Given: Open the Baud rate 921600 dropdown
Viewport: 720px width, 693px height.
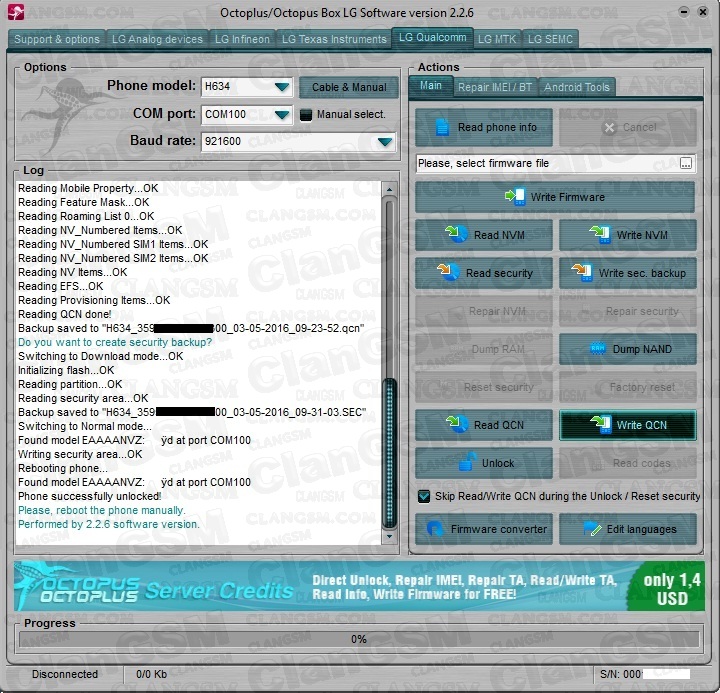Looking at the screenshot, I should coord(385,141).
